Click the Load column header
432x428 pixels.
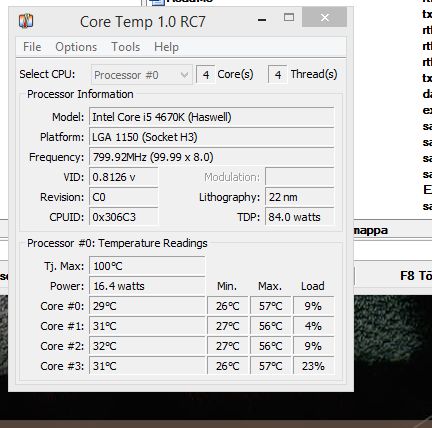[x=313, y=286]
